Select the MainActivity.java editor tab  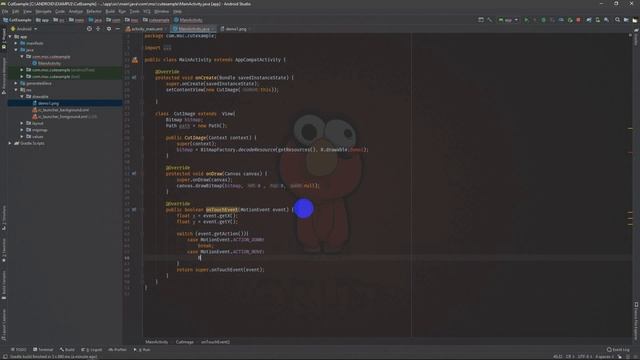(192, 29)
